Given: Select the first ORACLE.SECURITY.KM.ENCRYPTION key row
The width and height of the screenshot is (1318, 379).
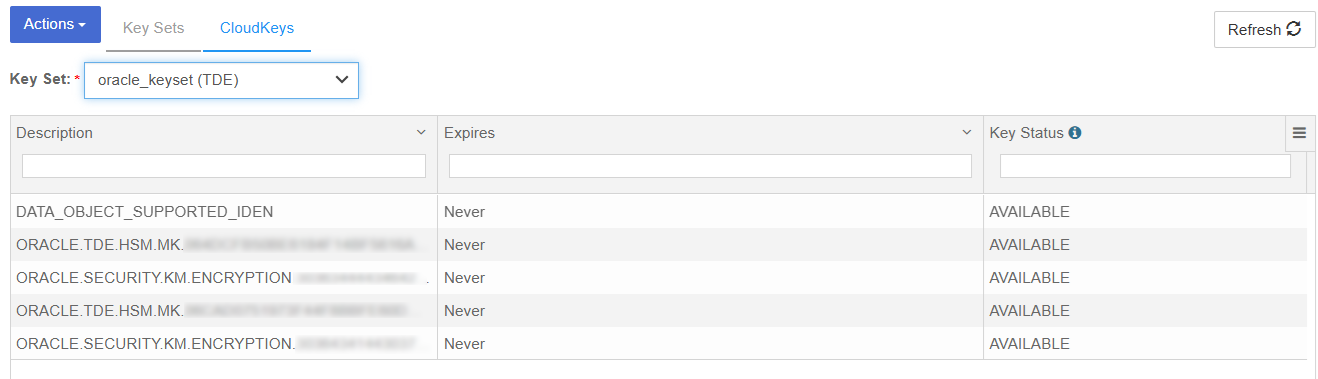Looking at the screenshot, I should tap(658, 278).
